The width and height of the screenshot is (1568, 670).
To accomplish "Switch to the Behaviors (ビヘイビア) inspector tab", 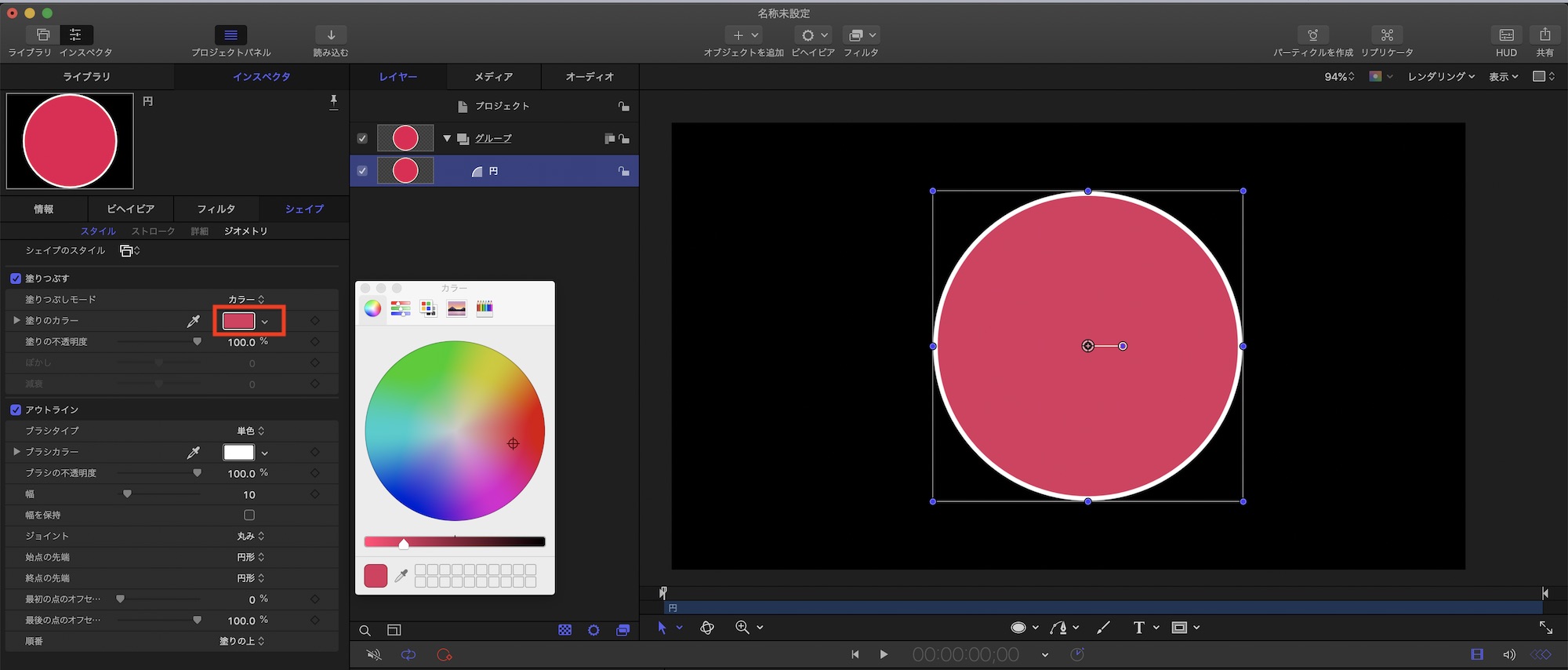I will pyautogui.click(x=130, y=209).
